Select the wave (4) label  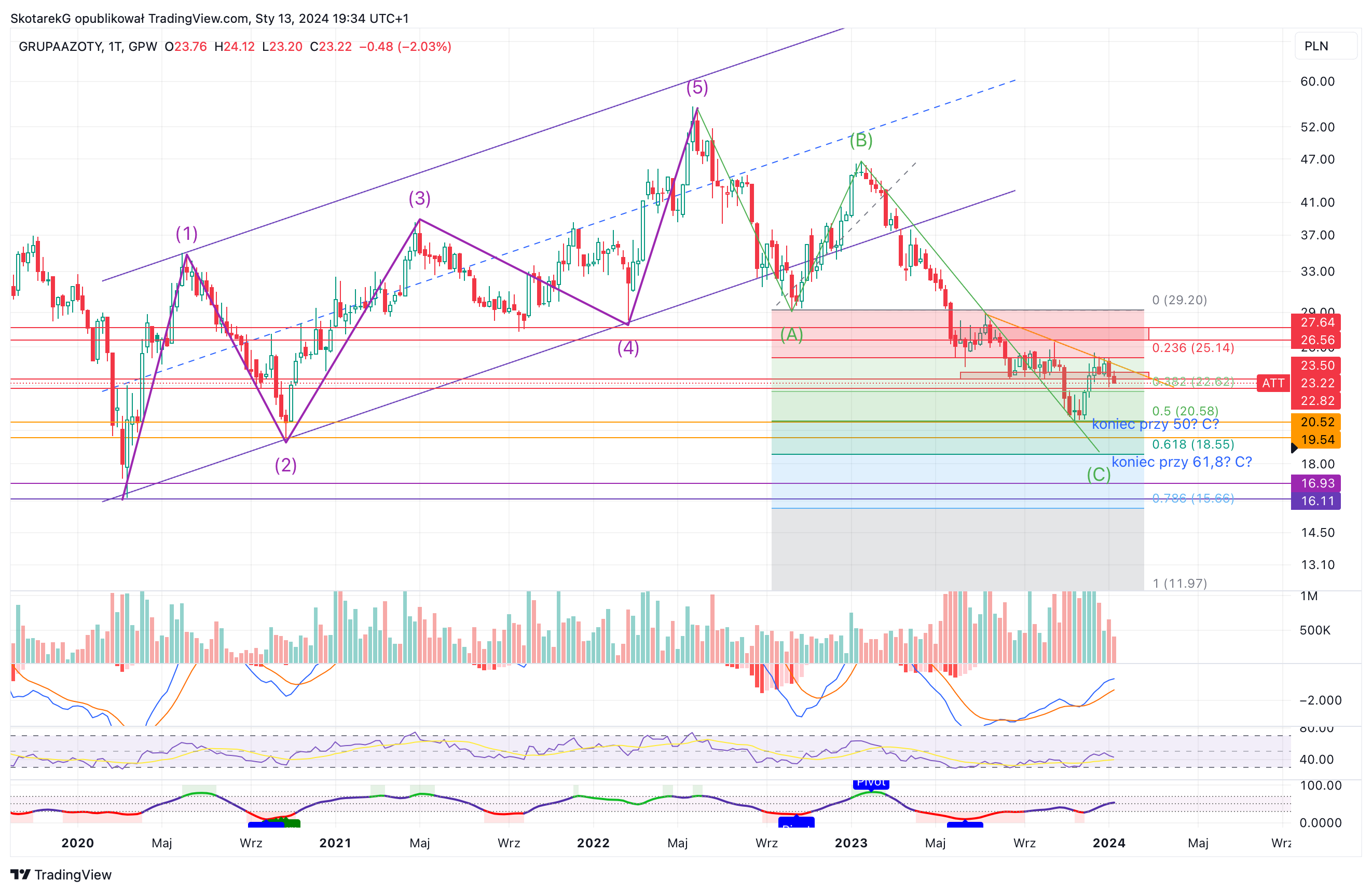[x=628, y=348]
